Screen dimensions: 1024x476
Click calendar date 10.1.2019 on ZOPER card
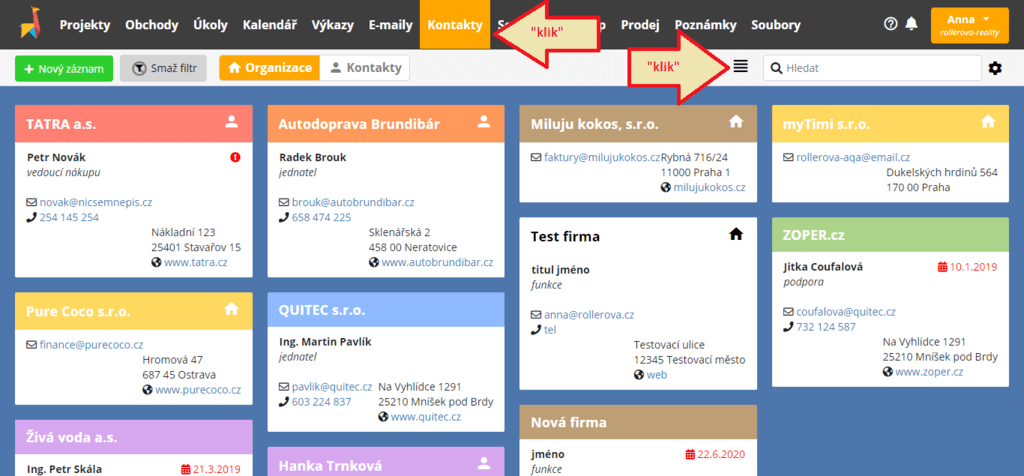[x=967, y=266]
